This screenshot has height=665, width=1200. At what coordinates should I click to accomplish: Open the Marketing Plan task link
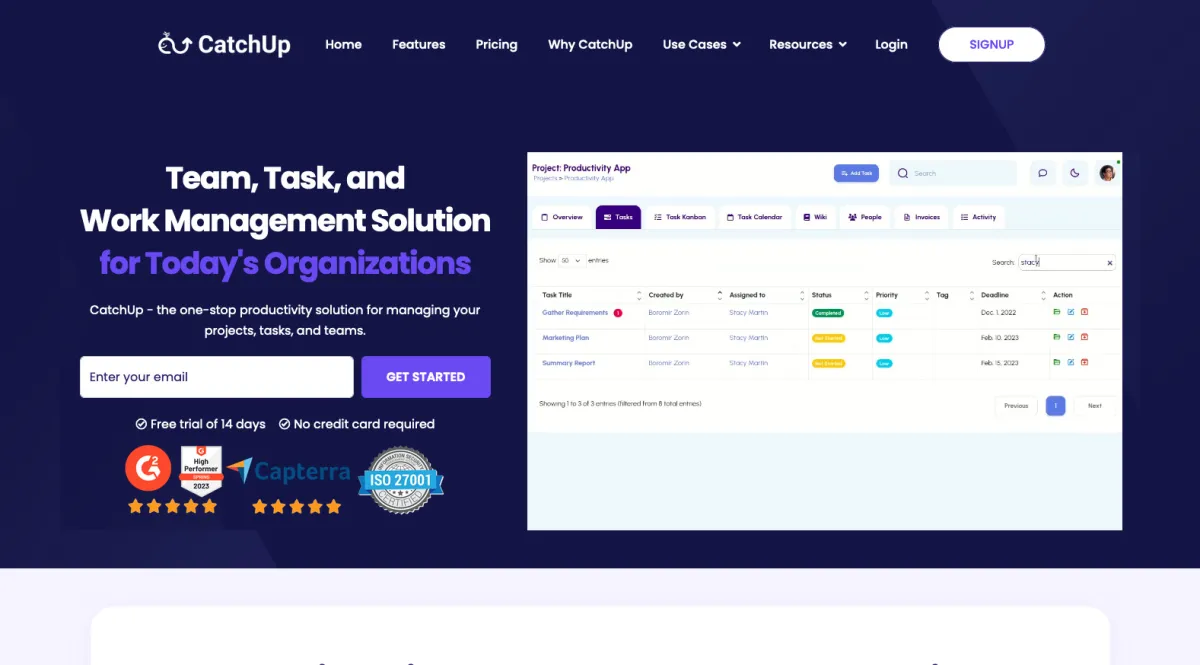click(566, 338)
